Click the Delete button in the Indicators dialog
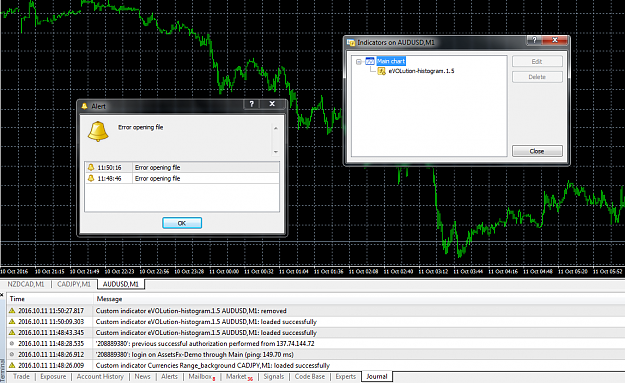 537,77
